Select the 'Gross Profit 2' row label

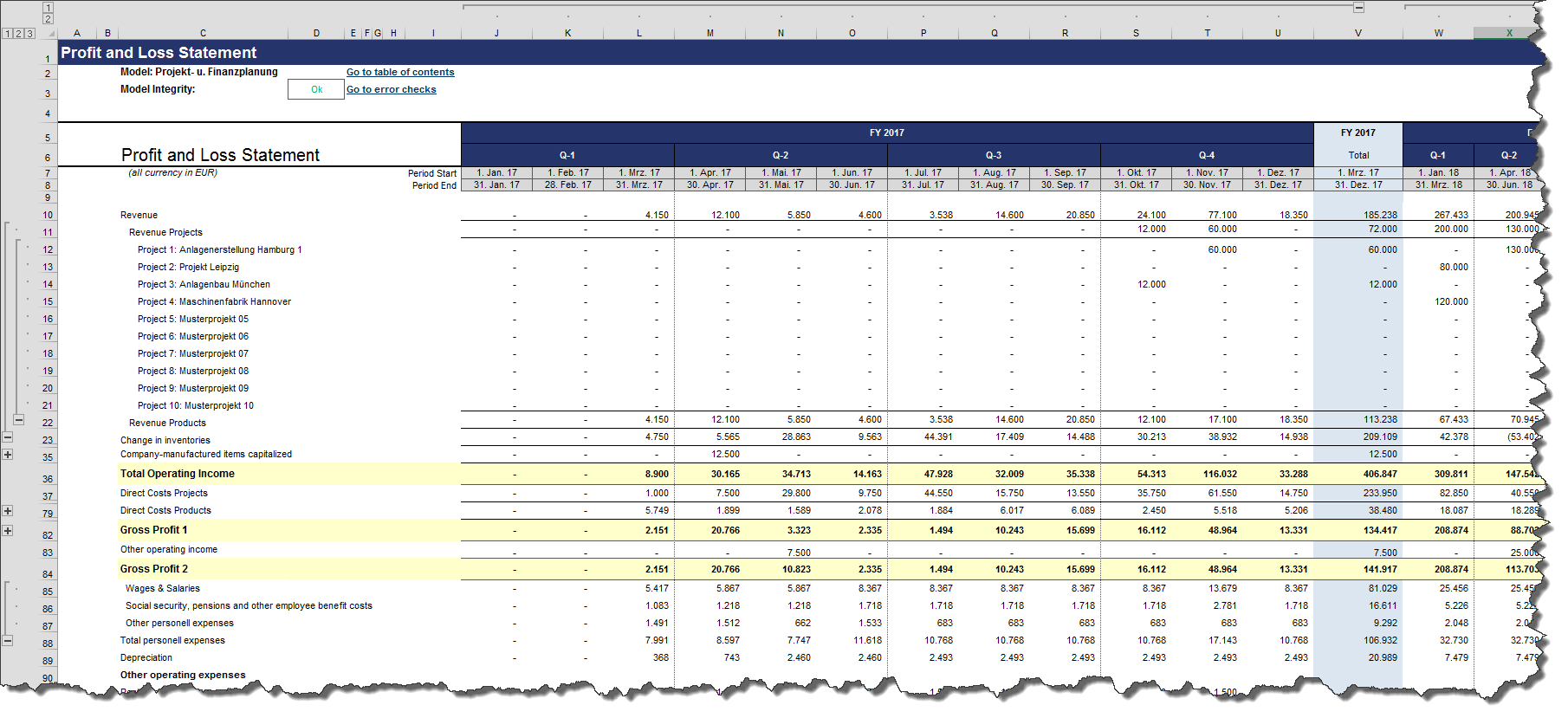coord(154,569)
